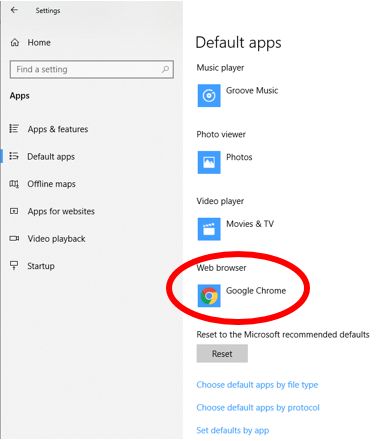The height and width of the screenshot is (441, 390).
Task: Click the Video player label
Action: (220, 201)
